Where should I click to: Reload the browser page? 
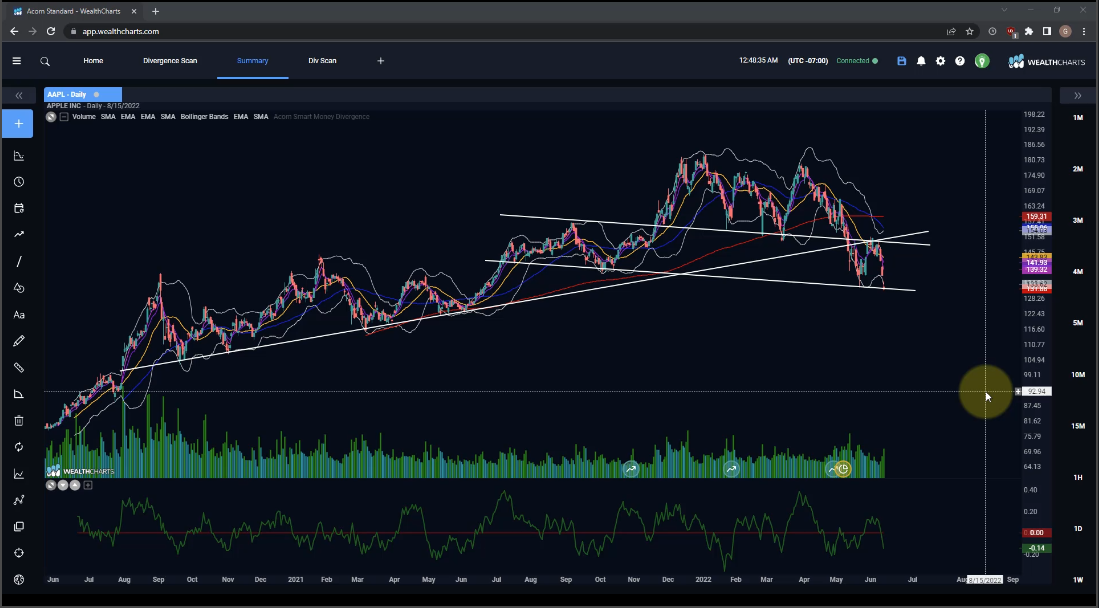pyautogui.click(x=50, y=32)
